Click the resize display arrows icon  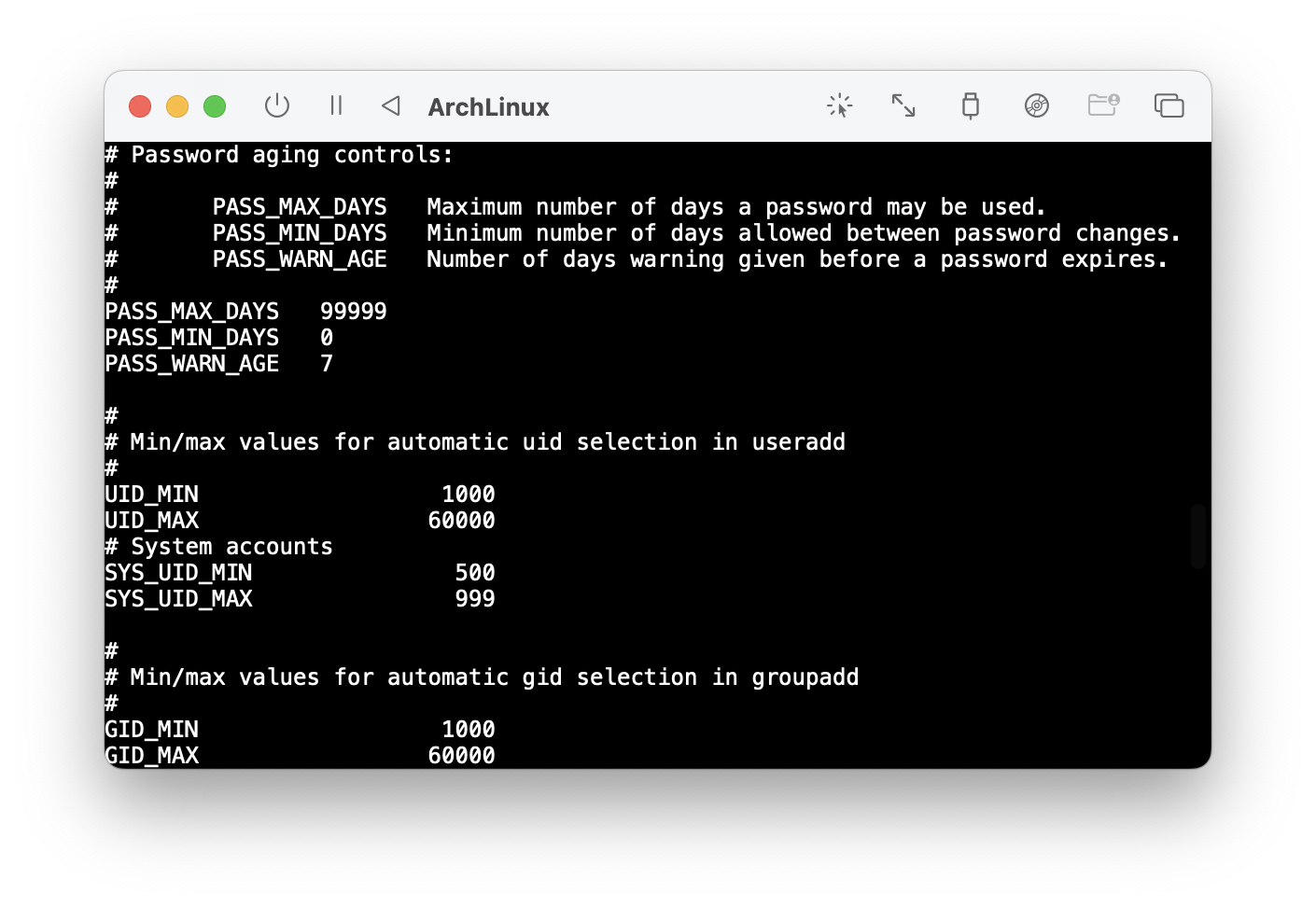[x=903, y=106]
